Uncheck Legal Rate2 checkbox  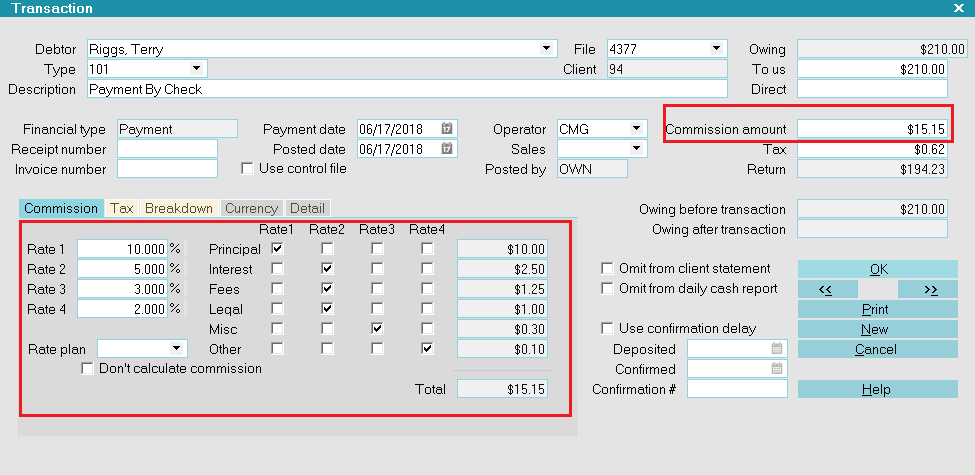point(327,308)
